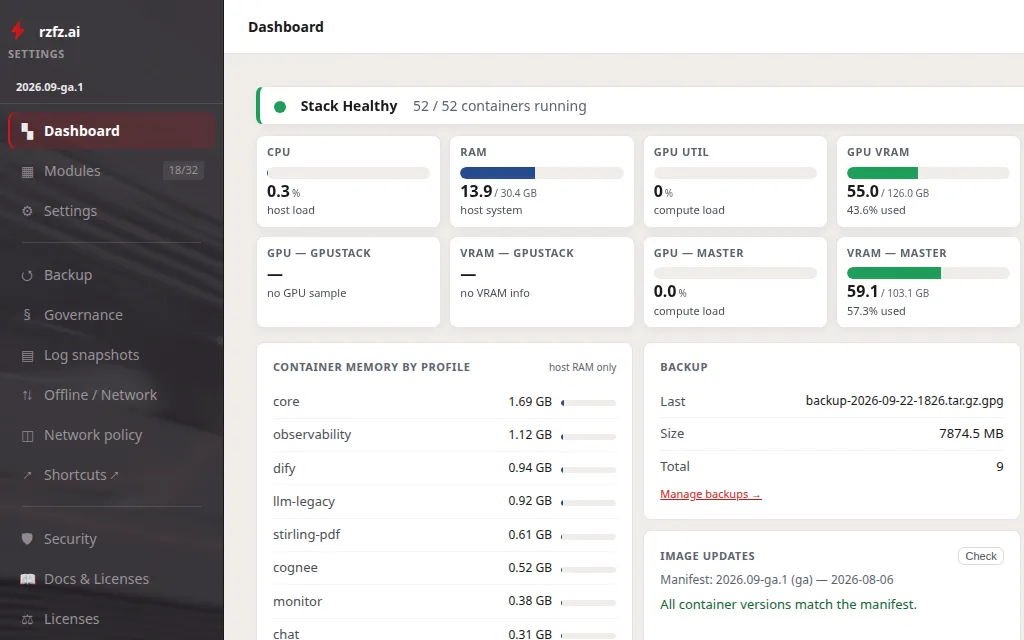Click the backup Total count 9

(1000, 467)
